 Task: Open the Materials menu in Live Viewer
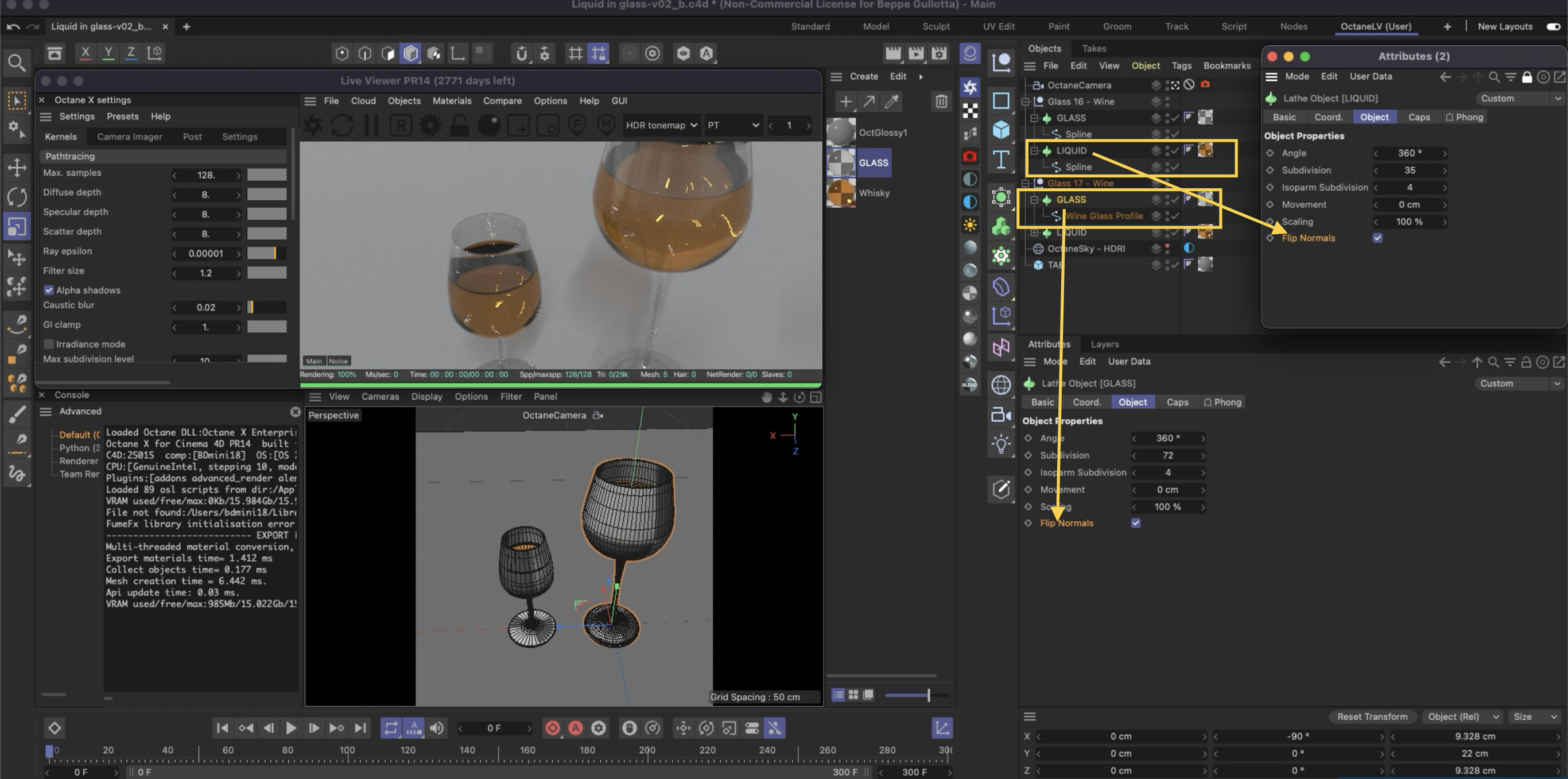[x=452, y=101]
